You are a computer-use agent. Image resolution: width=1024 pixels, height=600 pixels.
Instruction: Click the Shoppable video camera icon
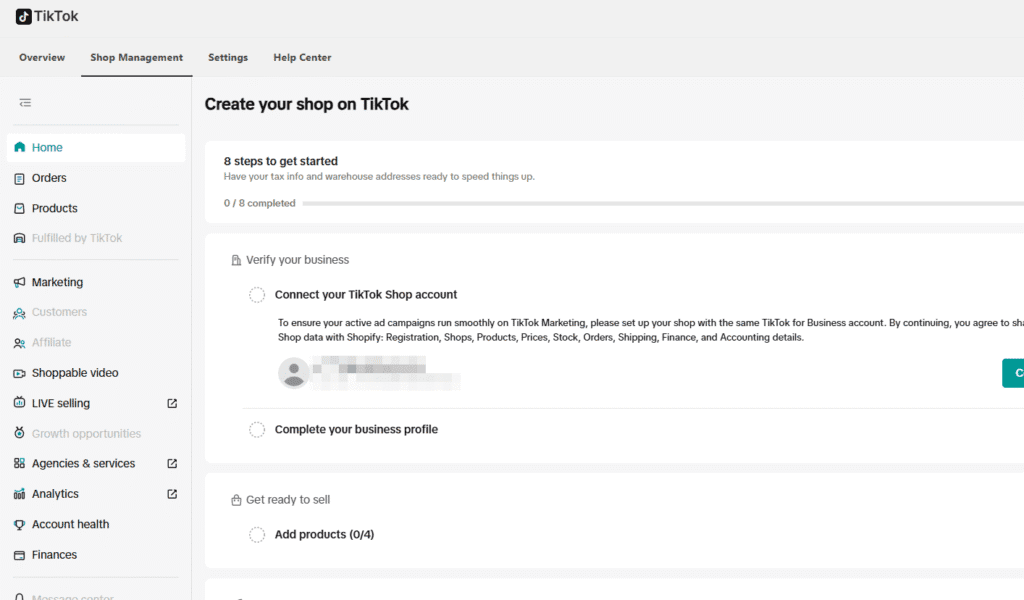pos(20,373)
